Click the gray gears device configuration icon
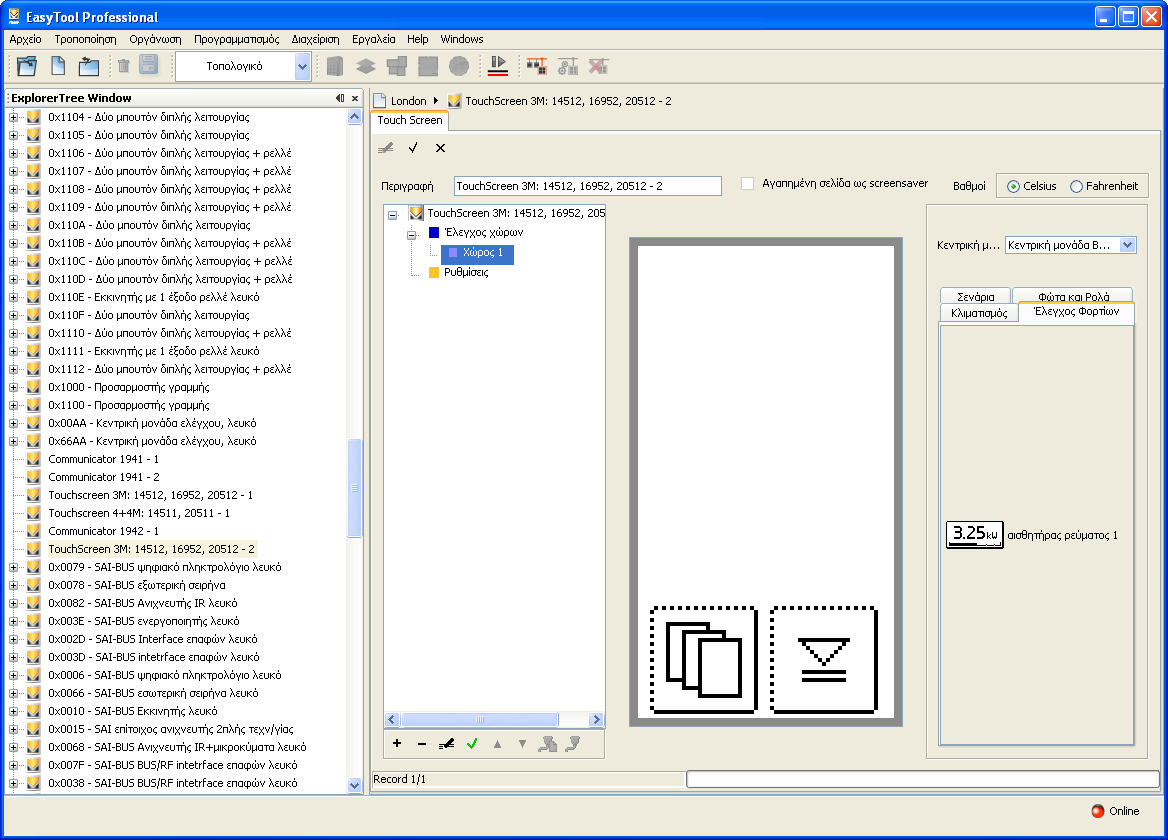1168x840 pixels. coord(568,66)
